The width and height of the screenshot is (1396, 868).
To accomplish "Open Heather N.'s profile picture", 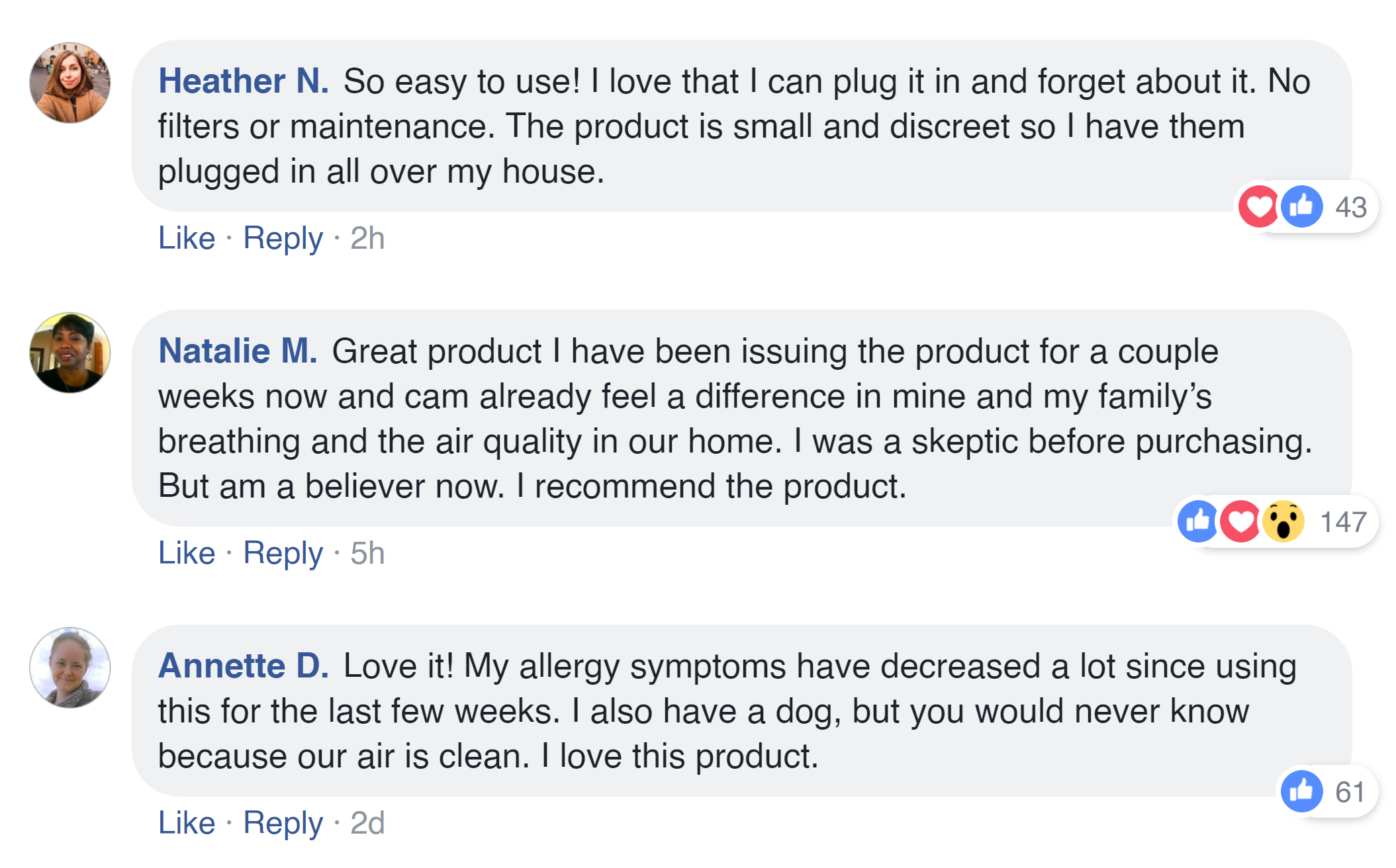I will click(x=70, y=83).
